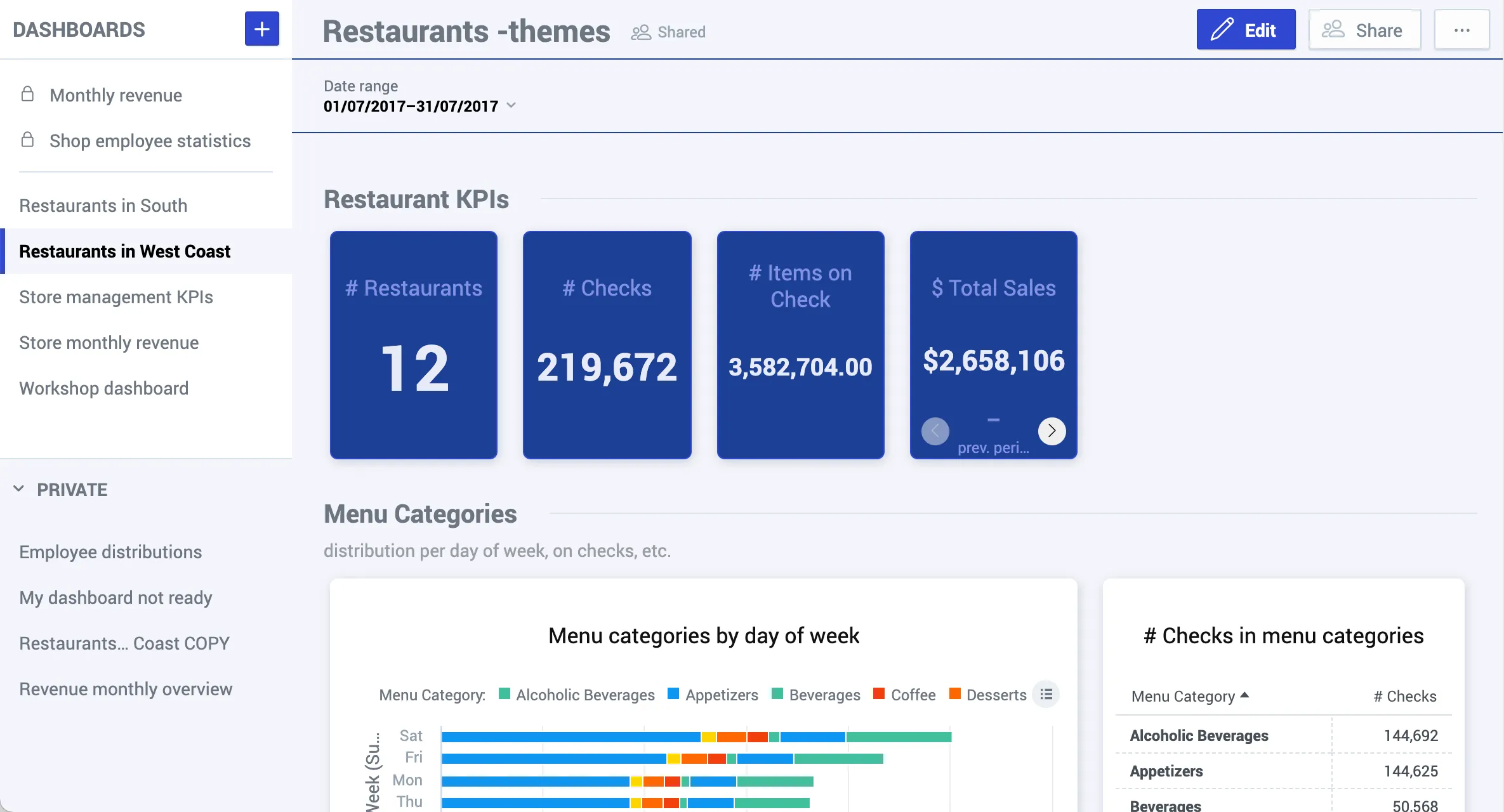Click the plus icon to create new dashboard
This screenshot has width=1504, height=812.
pyautogui.click(x=261, y=29)
